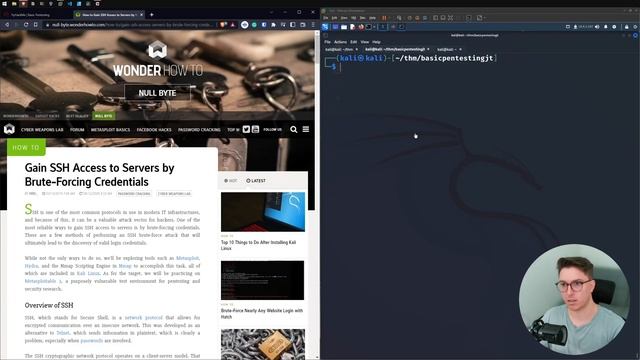Open the padlock on chains thumbnail
640x360 pixels.
[x=263, y=344]
